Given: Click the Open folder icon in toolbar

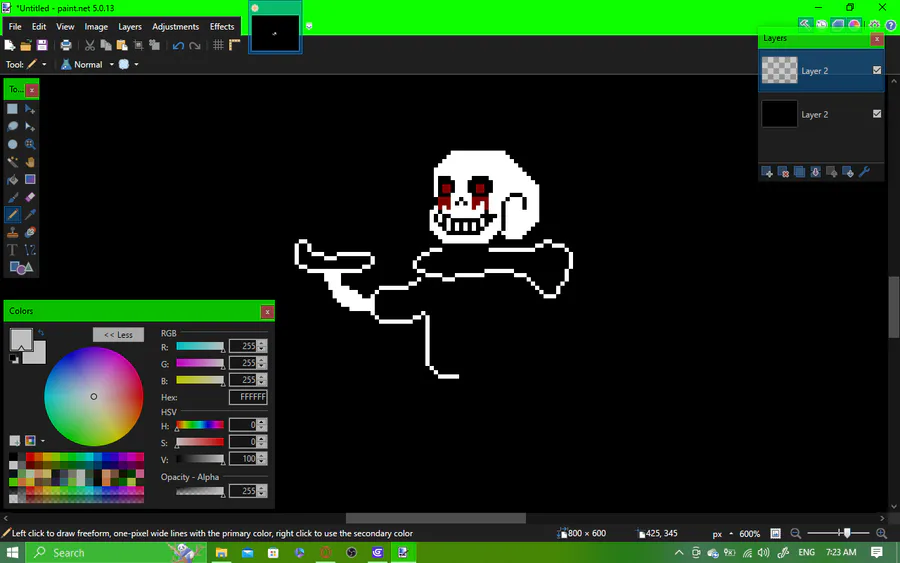Looking at the screenshot, I should [26, 45].
